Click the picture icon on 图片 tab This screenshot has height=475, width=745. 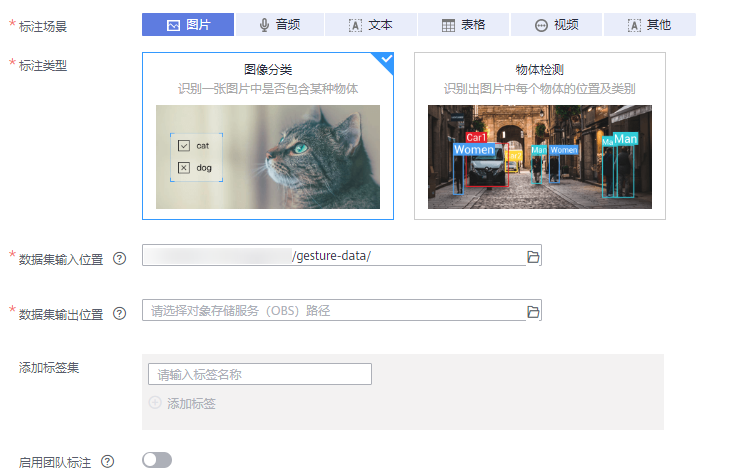click(173, 26)
